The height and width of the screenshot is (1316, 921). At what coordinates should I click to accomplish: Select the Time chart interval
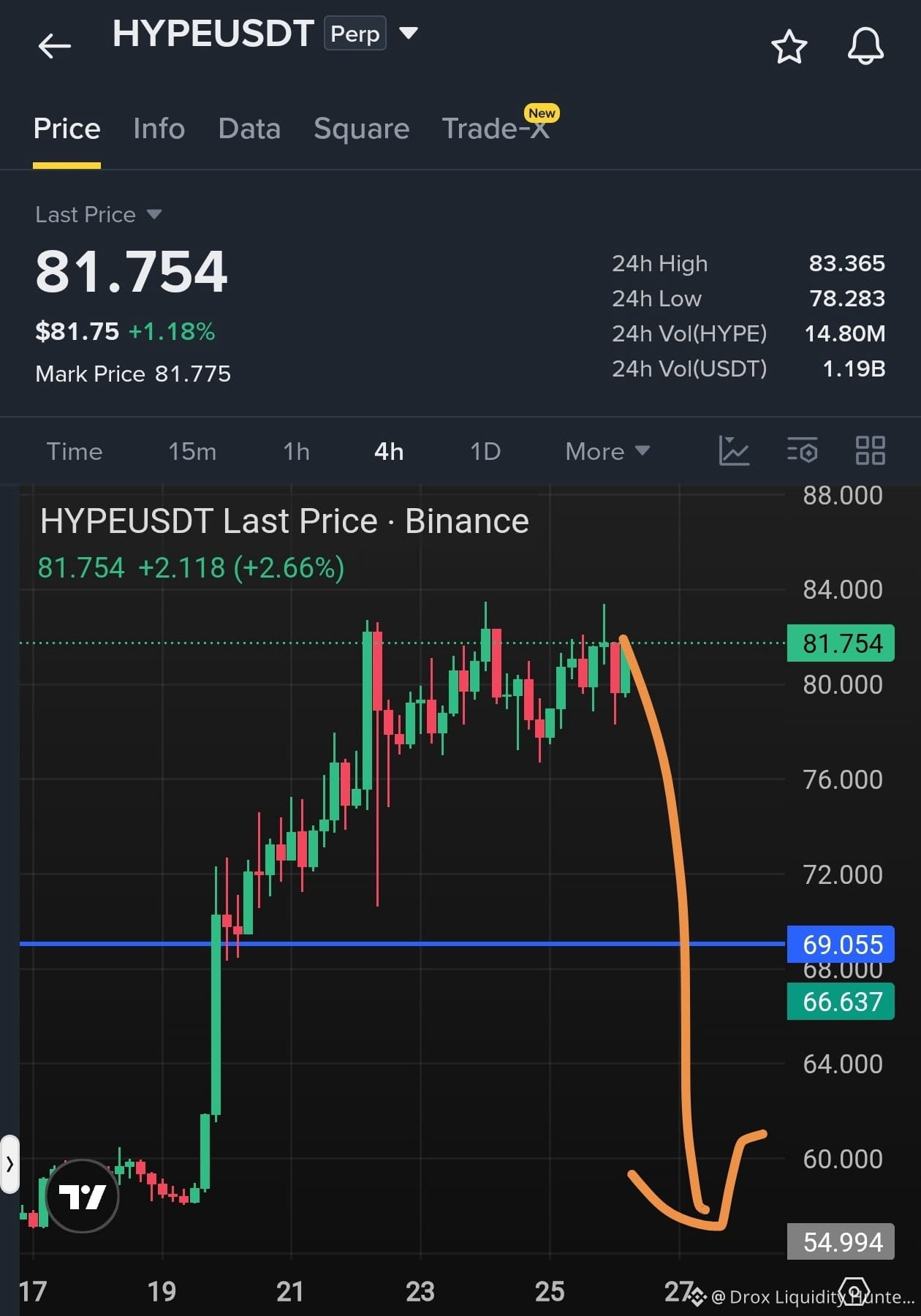pyautogui.click(x=75, y=451)
